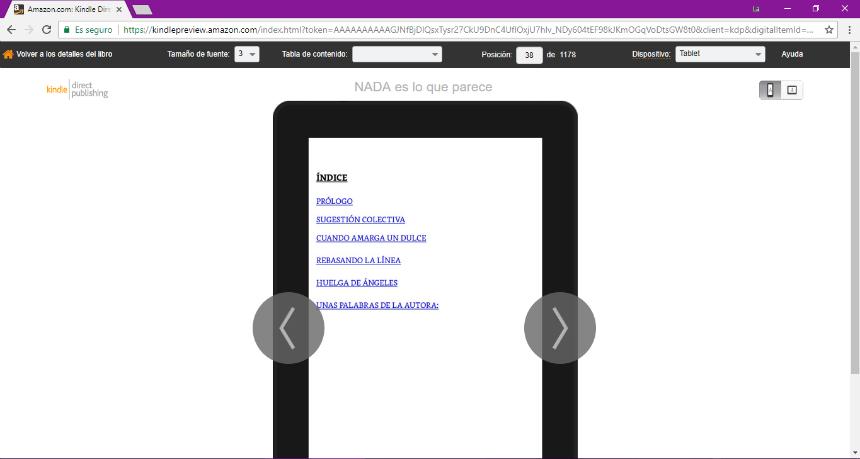This screenshot has width=860, height=459.
Task: Click the ÍNDICE heading text
Action: pos(331,178)
